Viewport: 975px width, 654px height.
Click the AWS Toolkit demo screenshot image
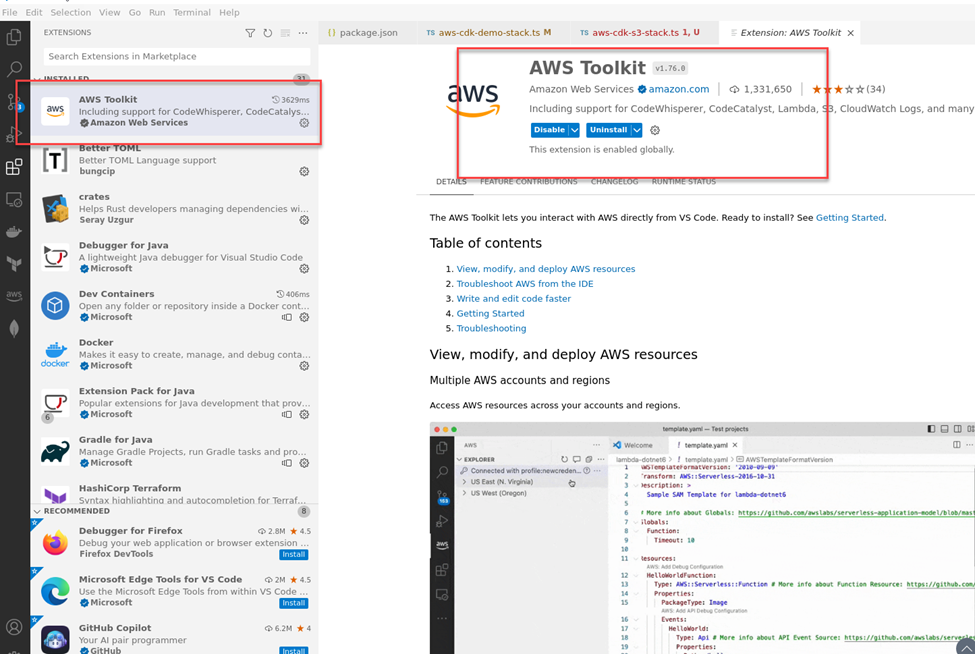[702, 538]
